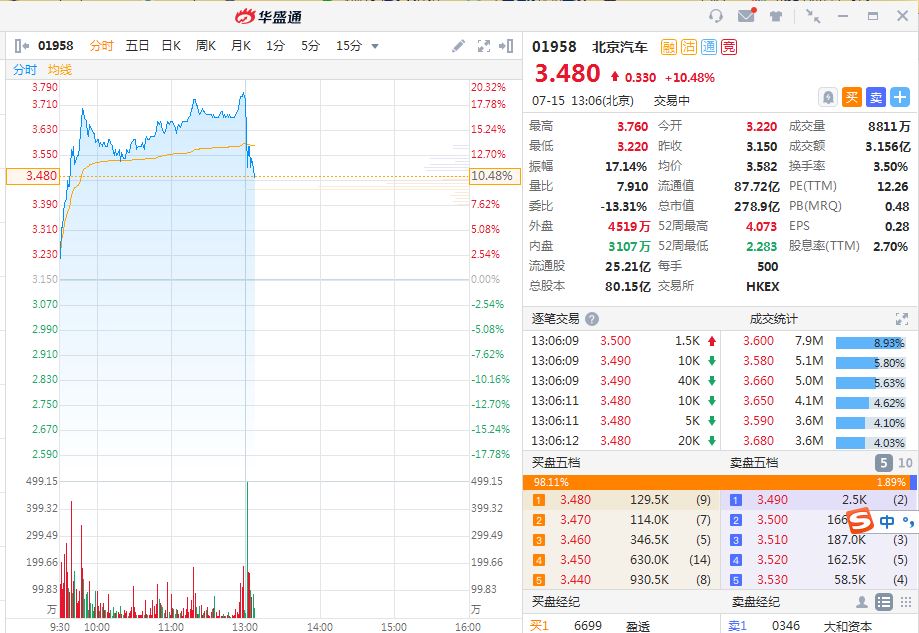Click the Sogou input method S icon
This screenshot has width=919, height=633.
point(861,520)
